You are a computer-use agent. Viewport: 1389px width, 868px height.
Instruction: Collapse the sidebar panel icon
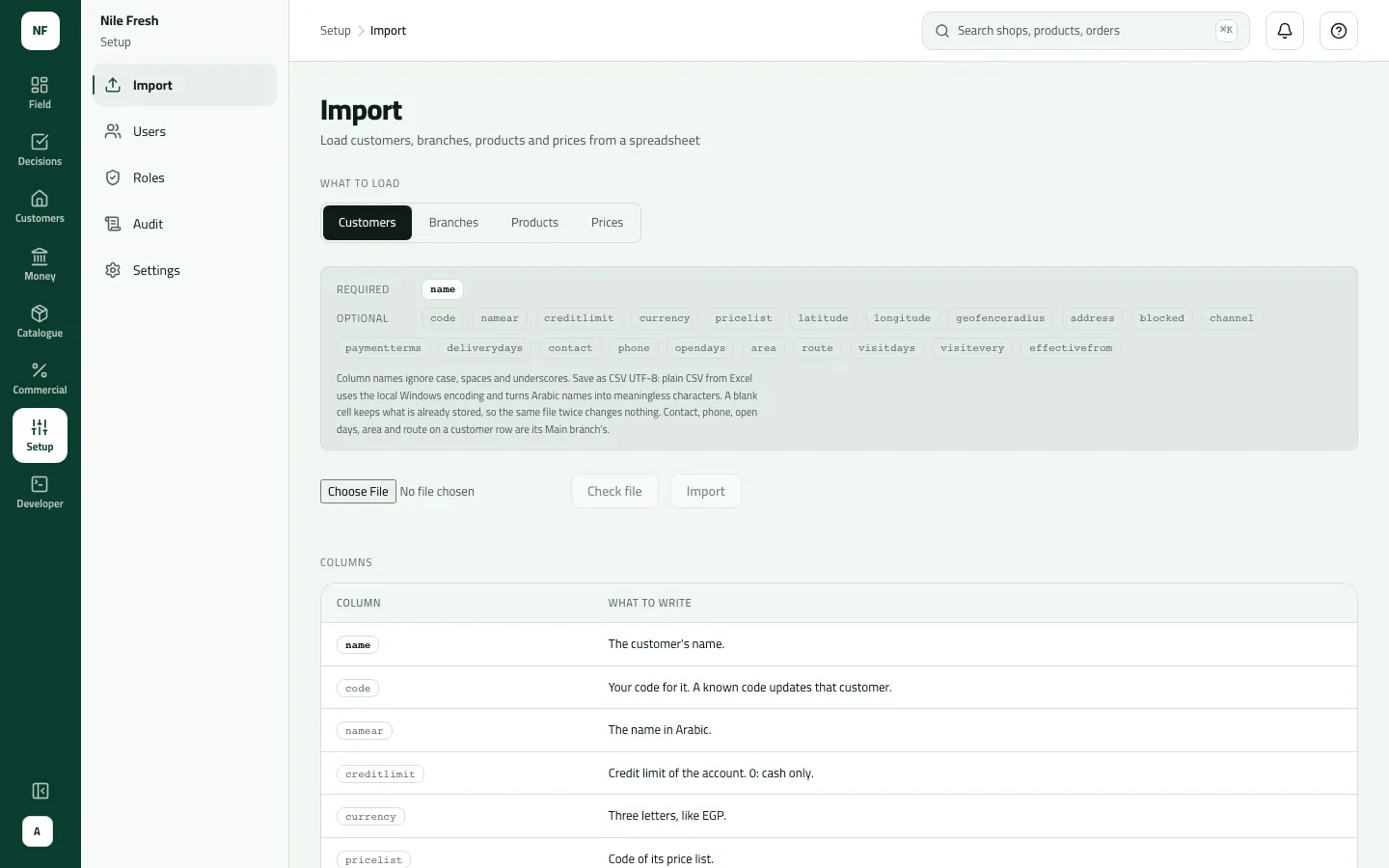(x=41, y=791)
